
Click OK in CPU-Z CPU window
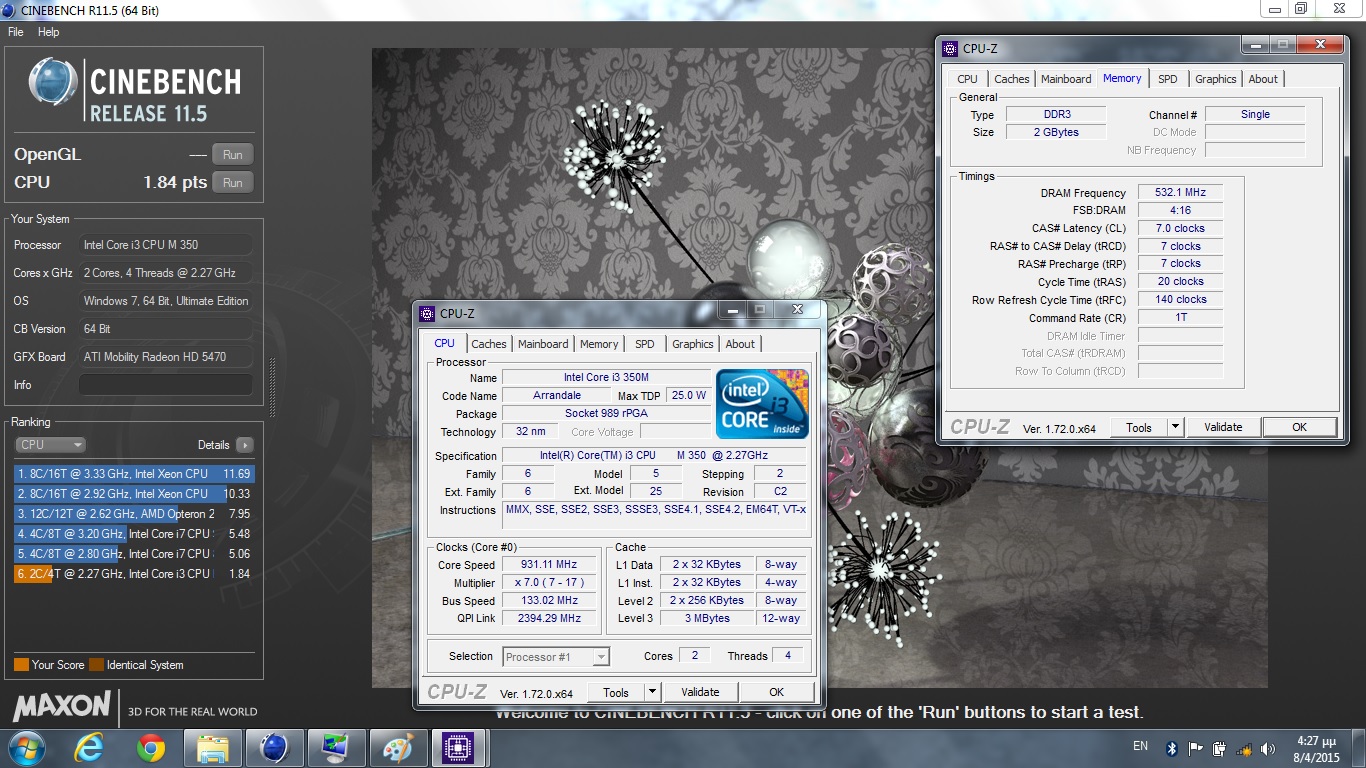777,692
